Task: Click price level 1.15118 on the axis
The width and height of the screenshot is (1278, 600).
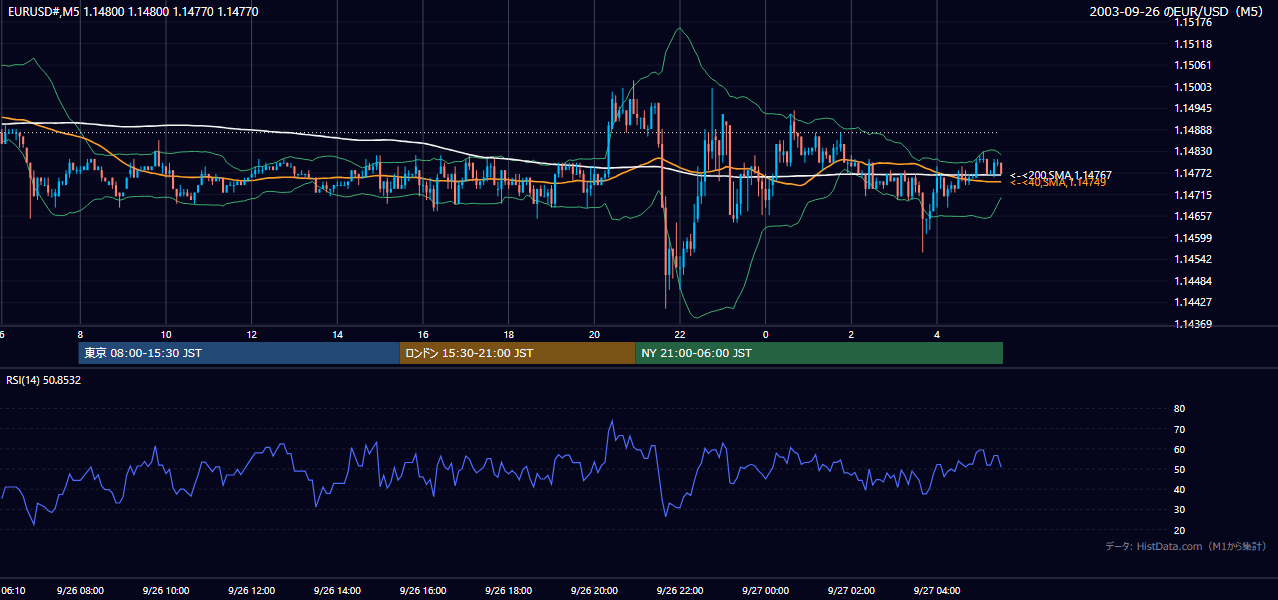Action: point(1193,44)
